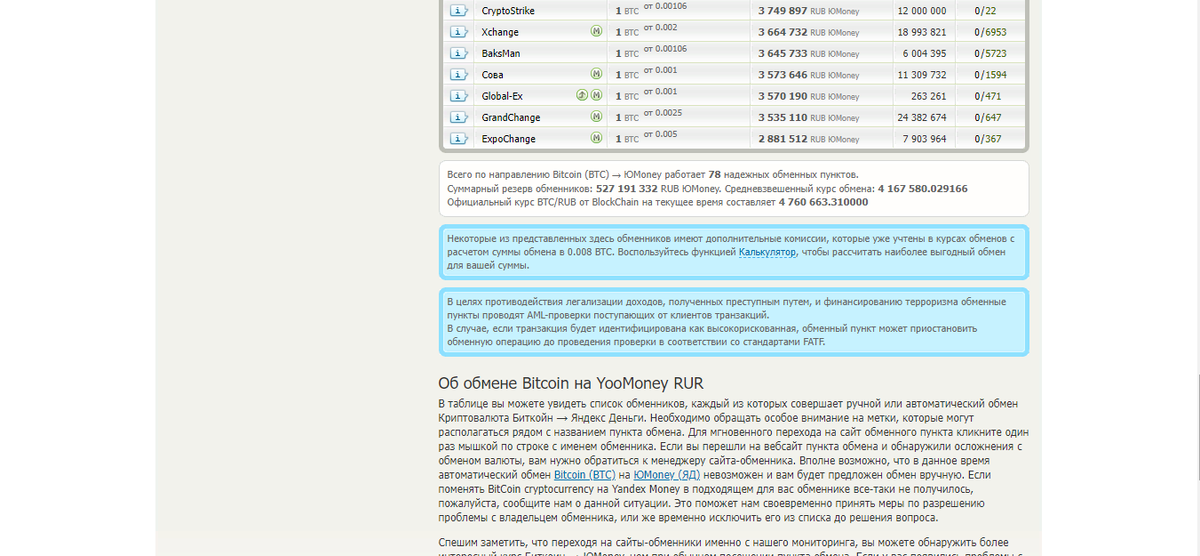Open the Сова exchanger

pos(492,75)
